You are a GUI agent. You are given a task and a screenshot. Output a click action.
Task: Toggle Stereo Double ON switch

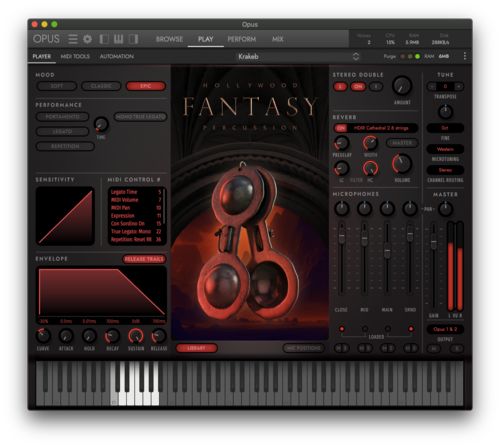pyautogui.click(x=358, y=87)
